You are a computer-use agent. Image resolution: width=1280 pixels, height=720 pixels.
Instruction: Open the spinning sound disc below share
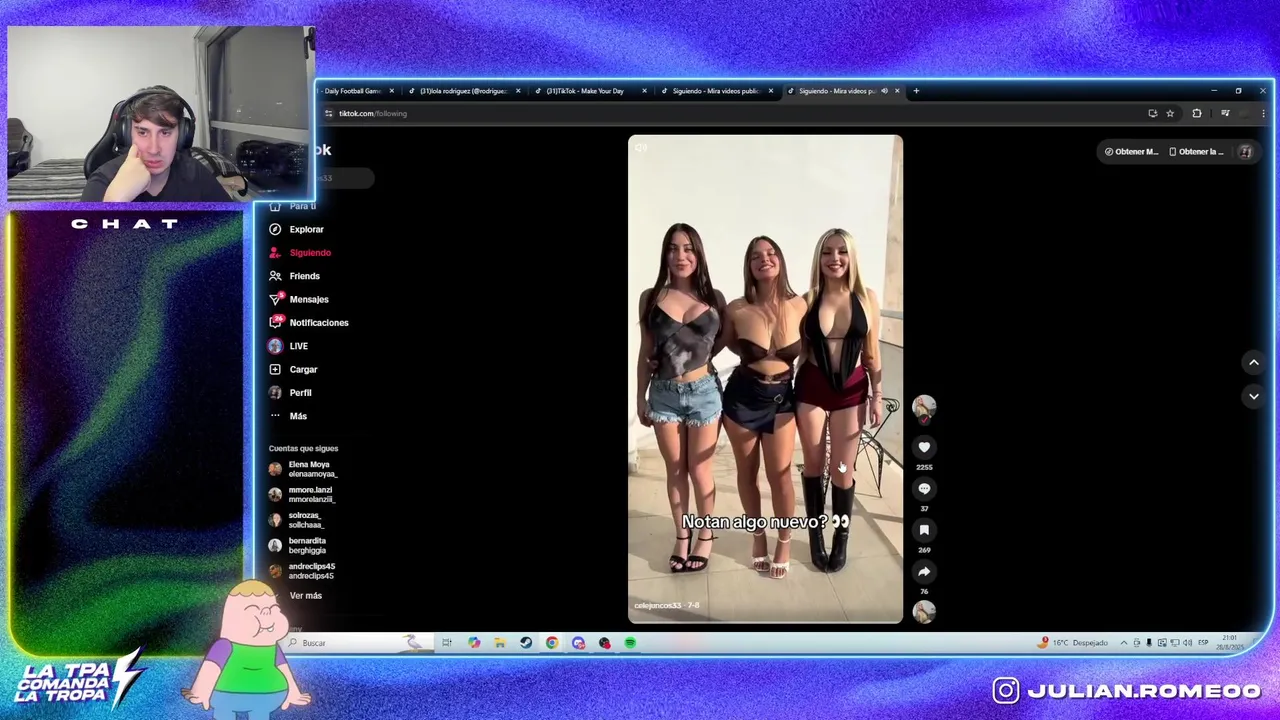click(x=924, y=611)
